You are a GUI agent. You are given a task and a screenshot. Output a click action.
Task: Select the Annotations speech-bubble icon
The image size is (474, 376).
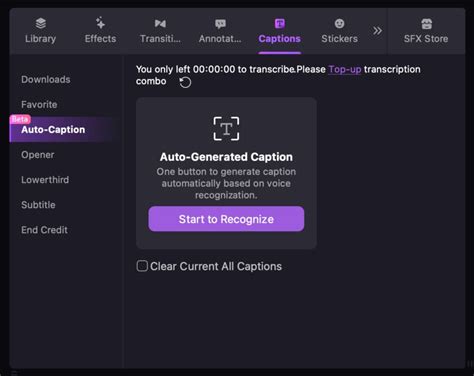tap(220, 24)
